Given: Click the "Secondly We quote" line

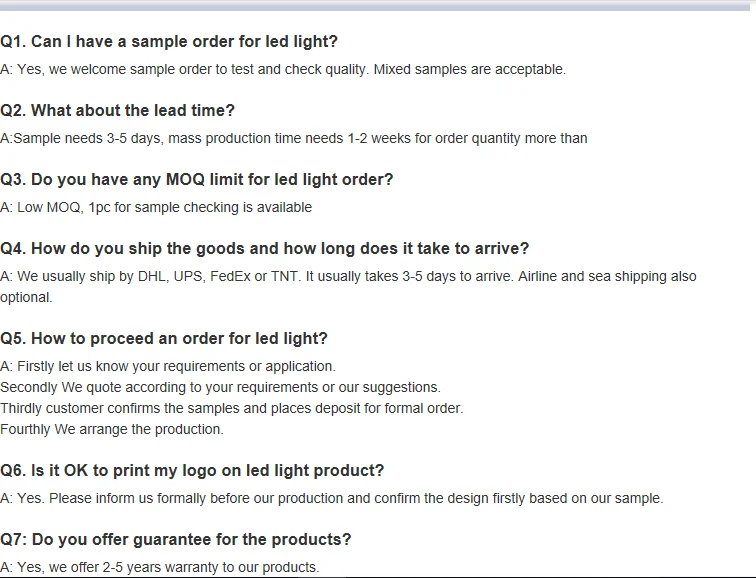Looking at the screenshot, I should pyautogui.click(x=220, y=387).
